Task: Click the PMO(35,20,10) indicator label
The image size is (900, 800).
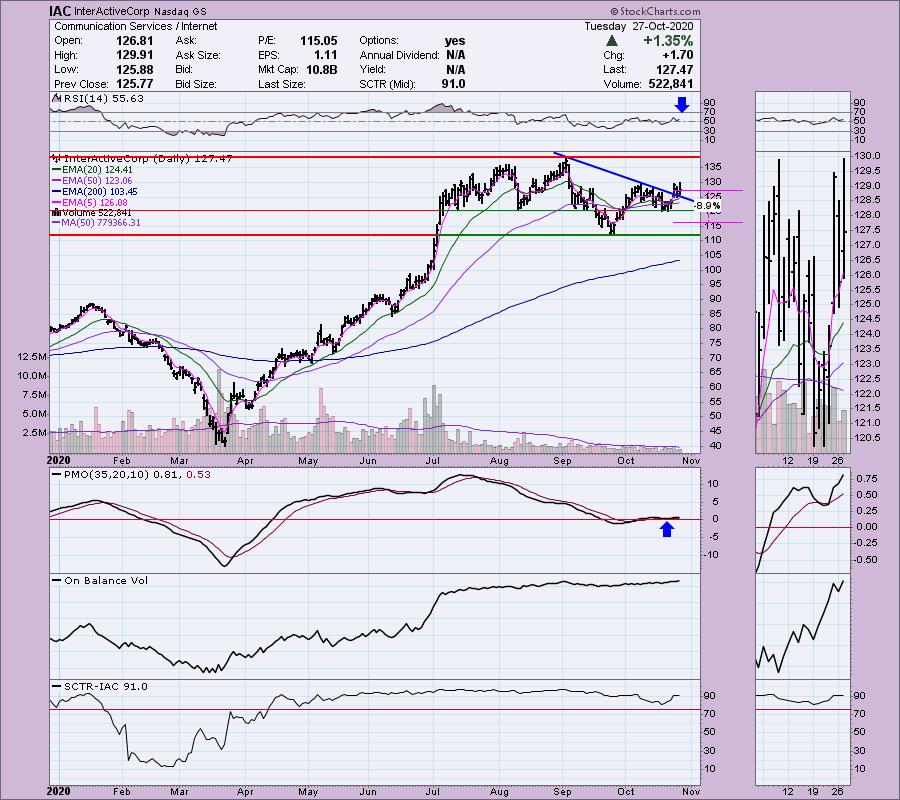Action: [x=137, y=475]
